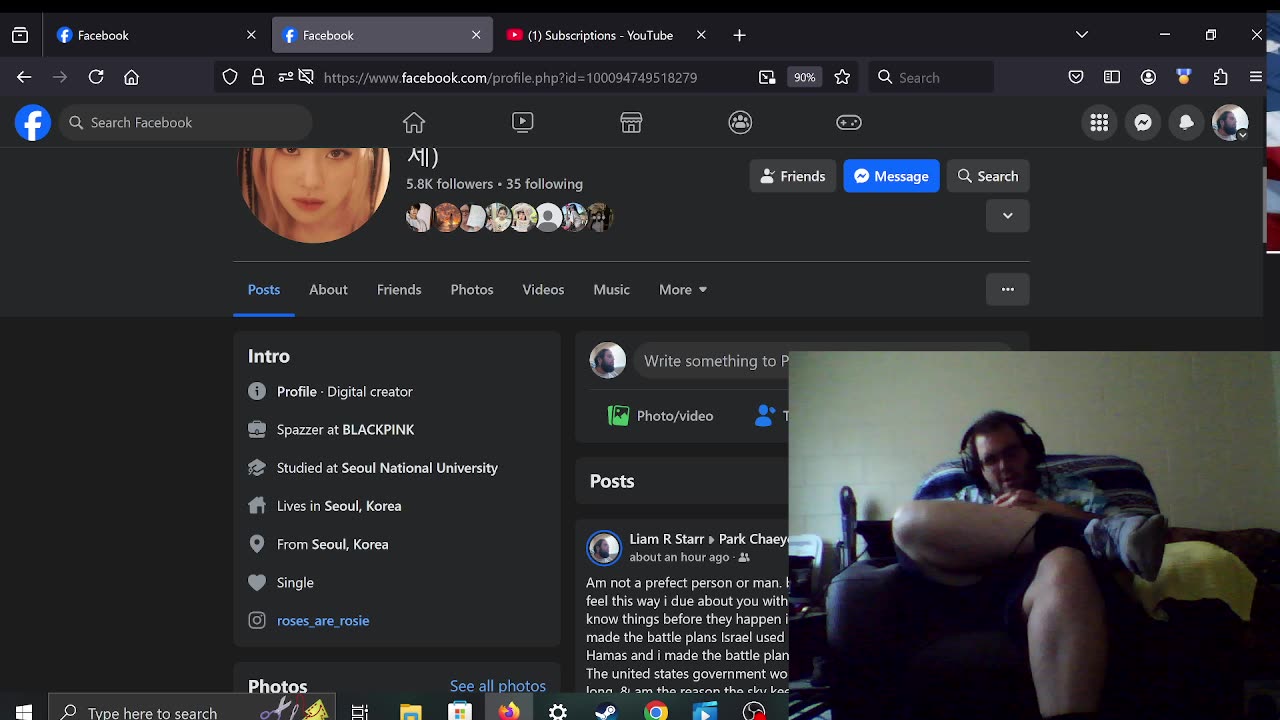The width and height of the screenshot is (1280, 720).
Task: Reload the page with refresh icon
Action: [96, 77]
